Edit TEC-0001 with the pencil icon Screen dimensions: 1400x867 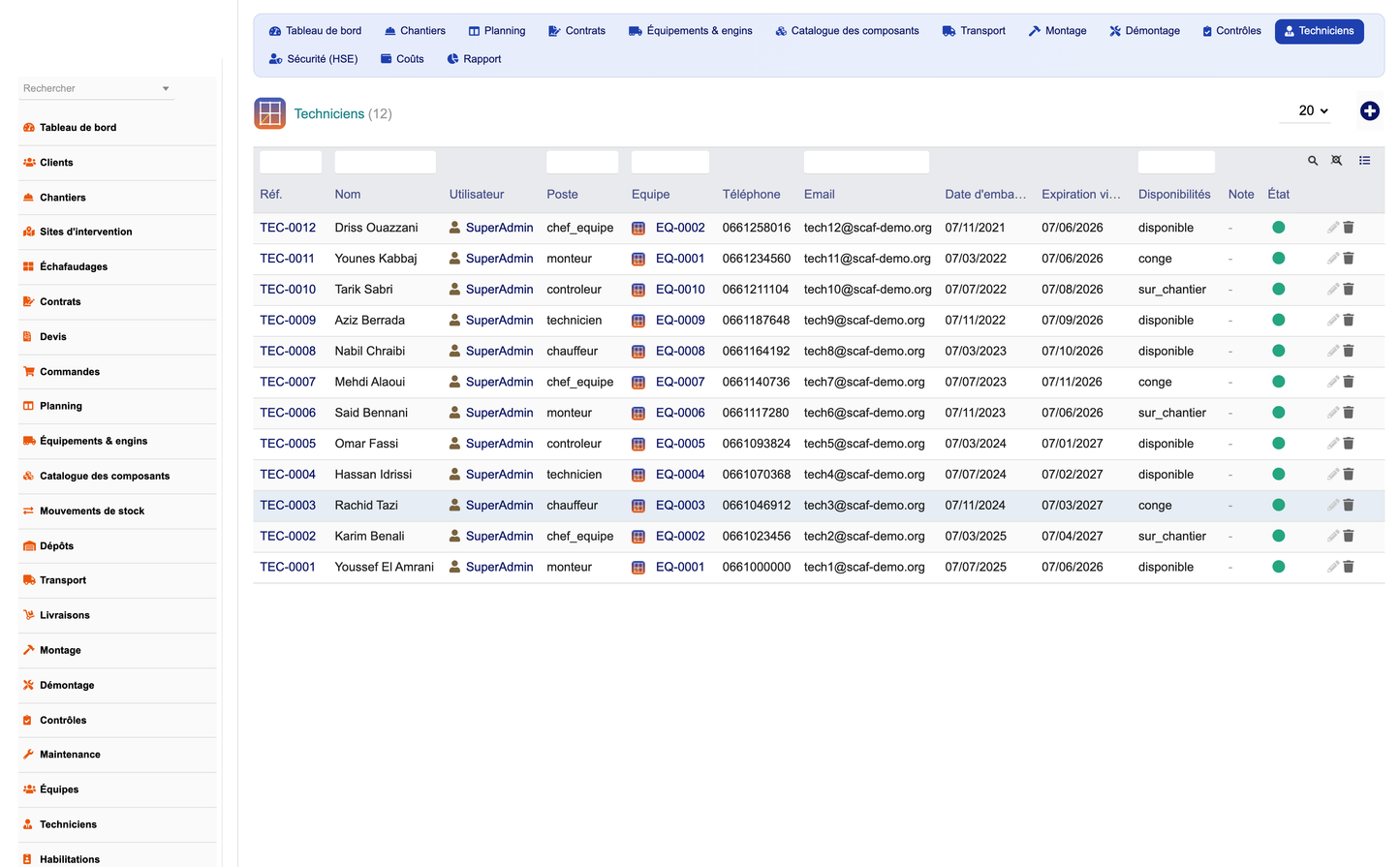coord(1333,567)
